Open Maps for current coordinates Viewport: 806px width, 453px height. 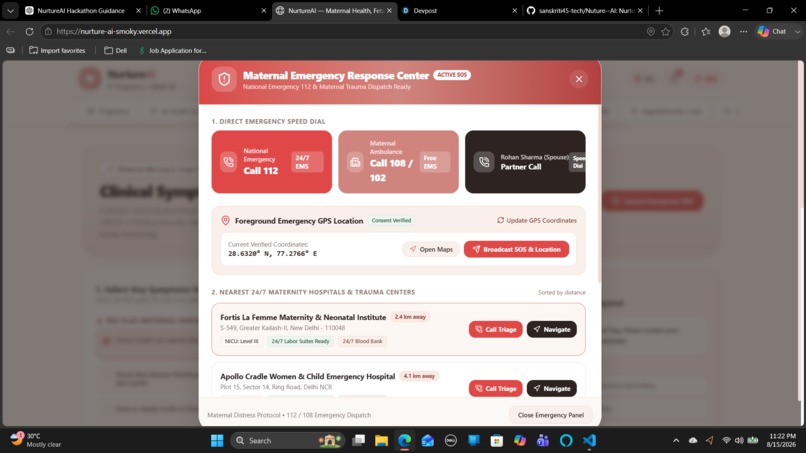point(431,249)
